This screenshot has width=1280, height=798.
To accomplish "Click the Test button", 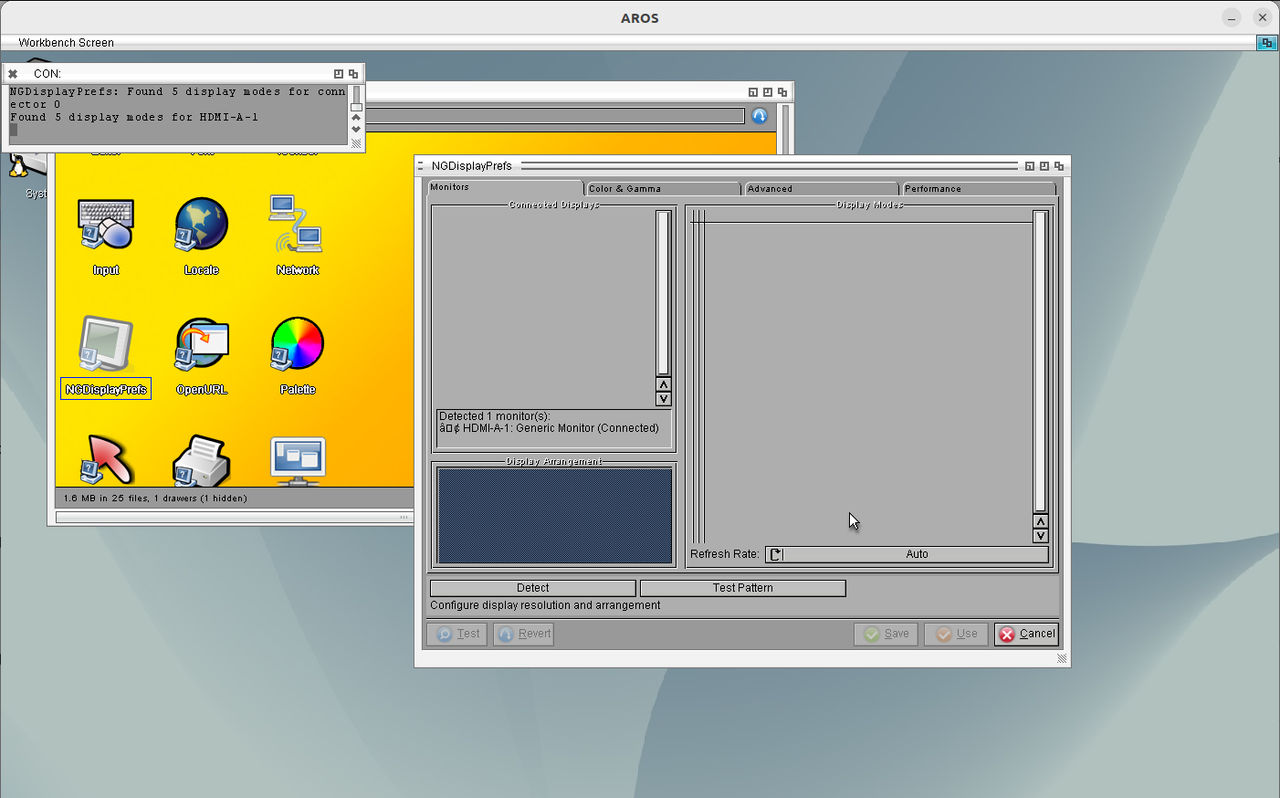I will click(x=457, y=634).
